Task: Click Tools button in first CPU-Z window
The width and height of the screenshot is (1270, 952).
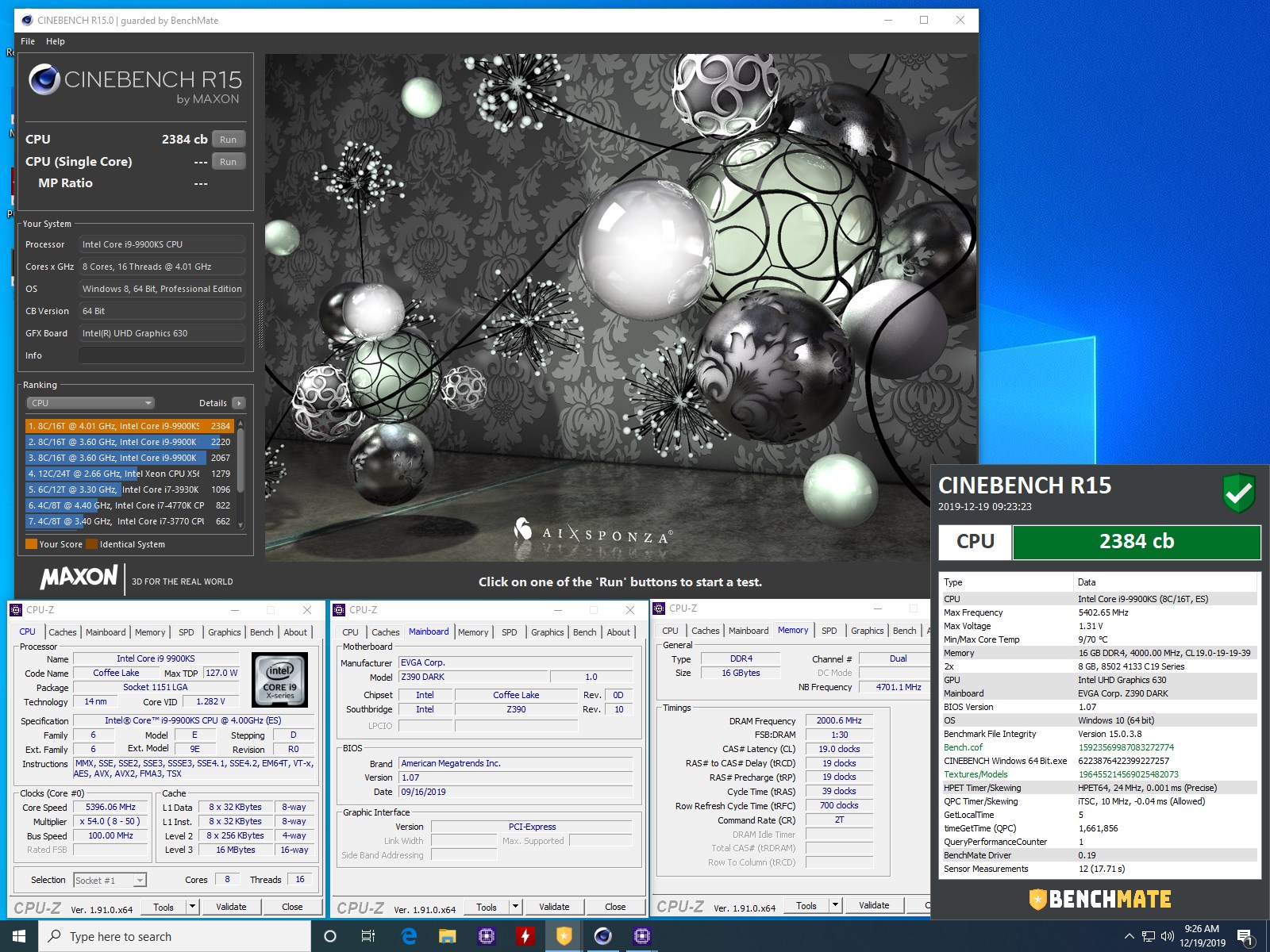Action: point(164,907)
